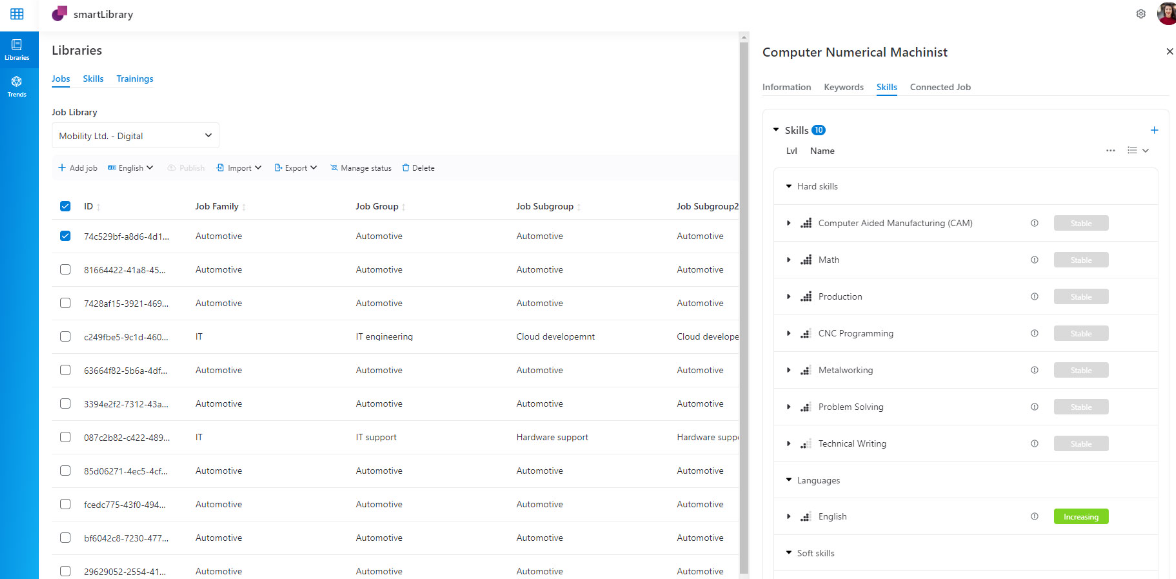Open Trends in the left sidebar
The height and width of the screenshot is (579, 1176).
click(17, 86)
